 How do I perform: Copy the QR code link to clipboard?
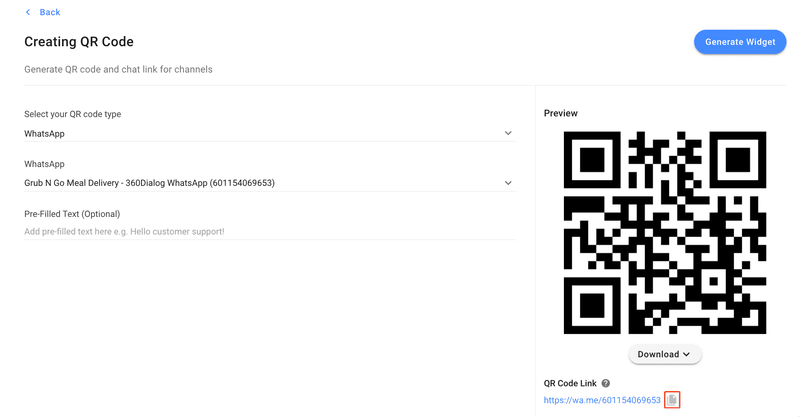tap(672, 400)
